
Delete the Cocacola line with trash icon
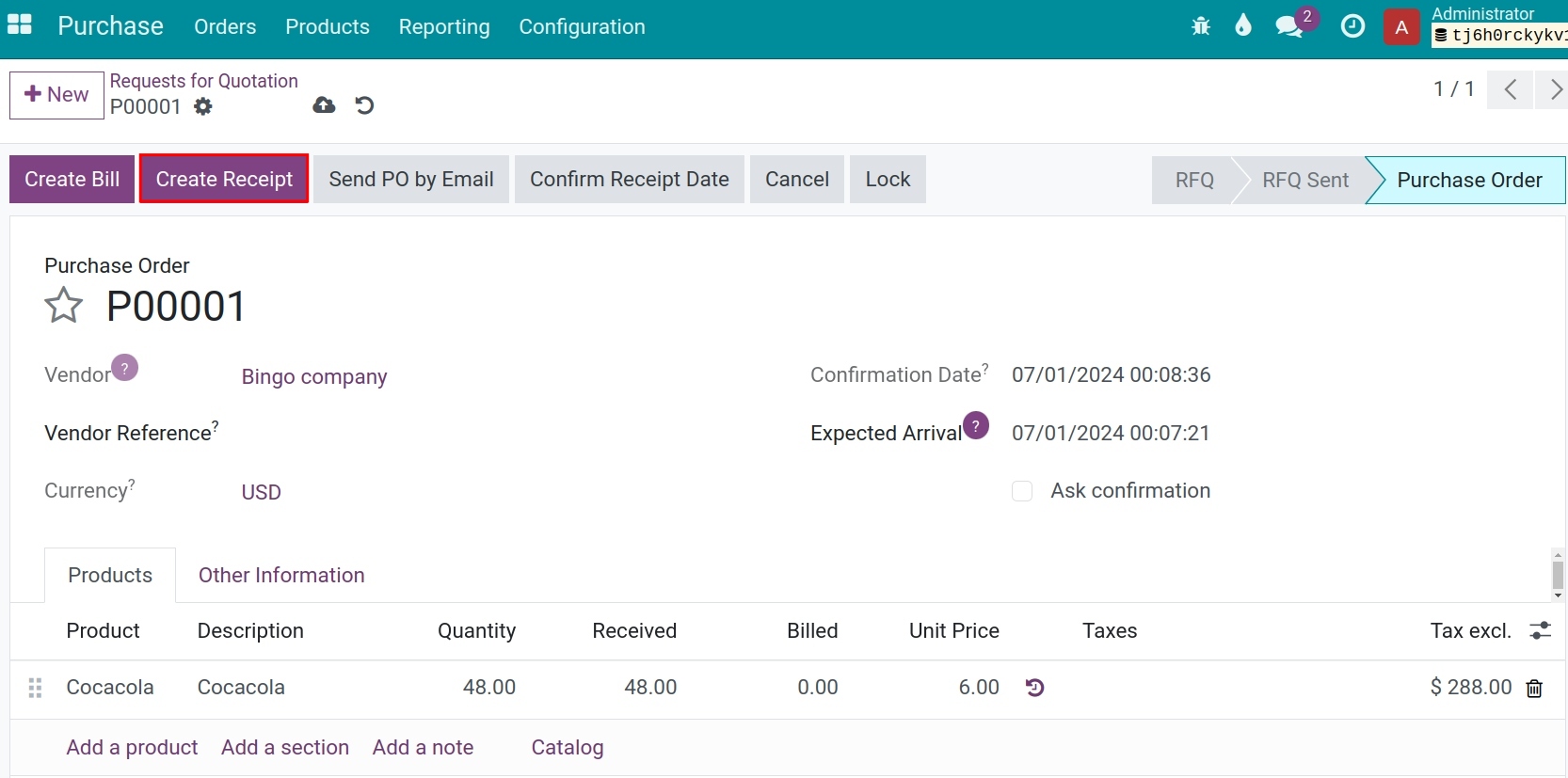pos(1534,689)
